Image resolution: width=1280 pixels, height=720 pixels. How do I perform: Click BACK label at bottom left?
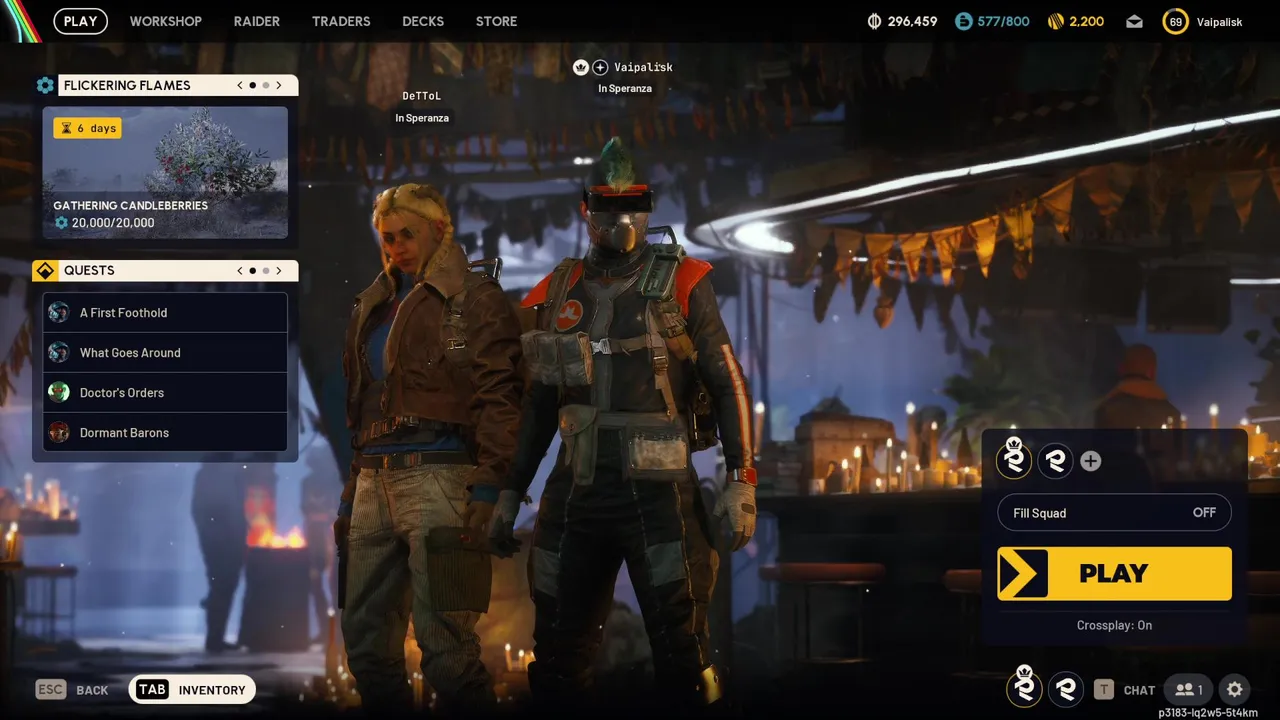92,690
